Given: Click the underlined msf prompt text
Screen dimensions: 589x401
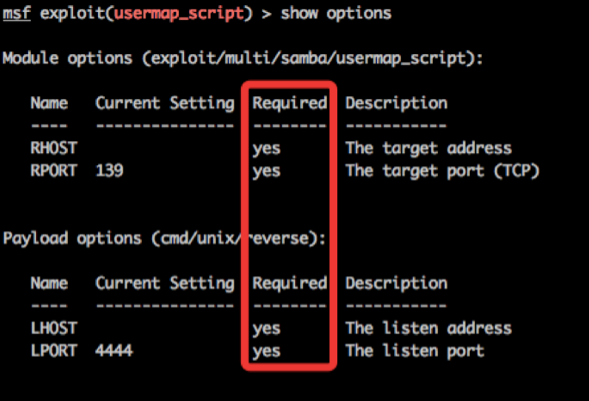Looking at the screenshot, I should [17, 14].
